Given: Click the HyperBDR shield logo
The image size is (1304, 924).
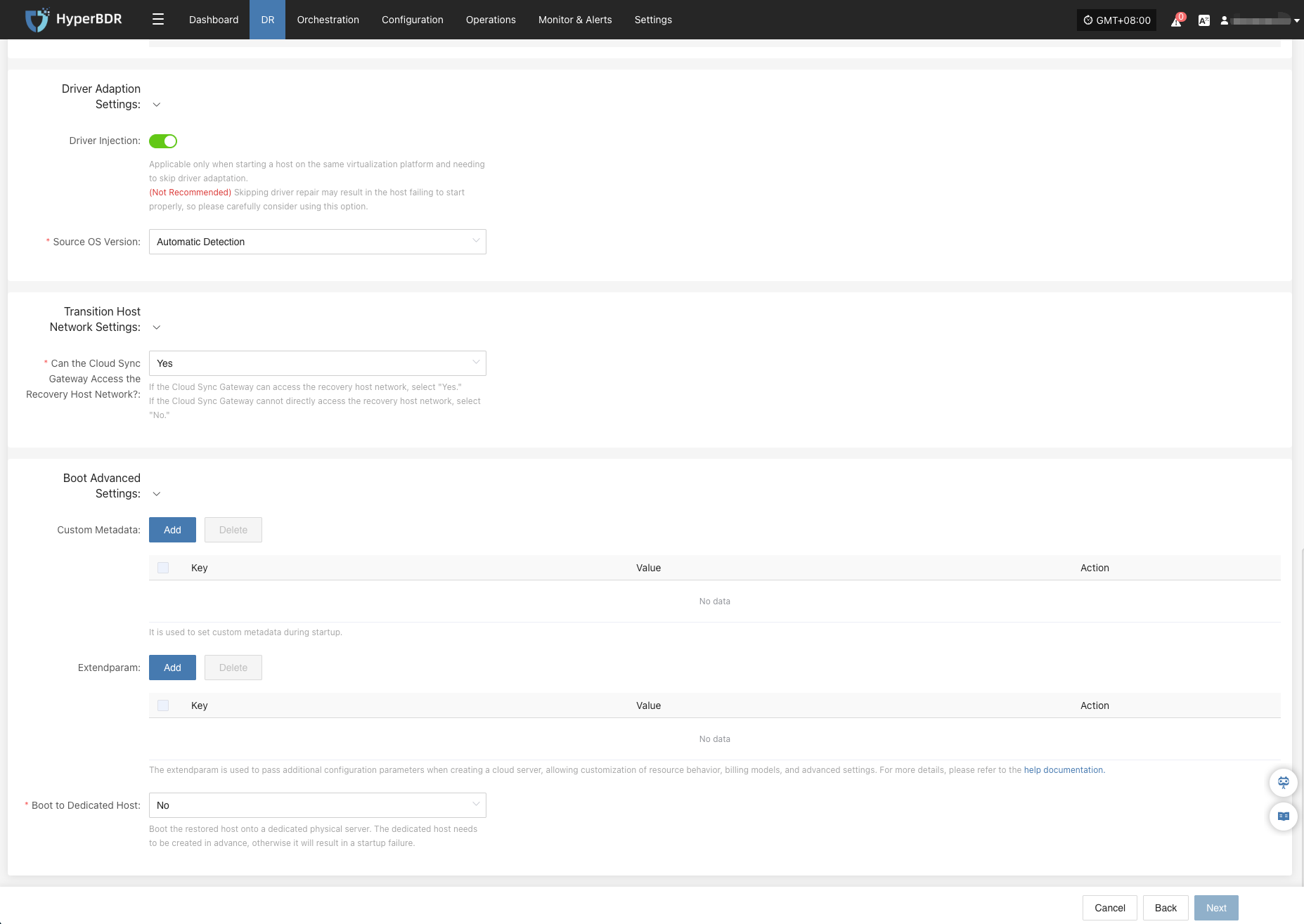Looking at the screenshot, I should [x=37, y=20].
